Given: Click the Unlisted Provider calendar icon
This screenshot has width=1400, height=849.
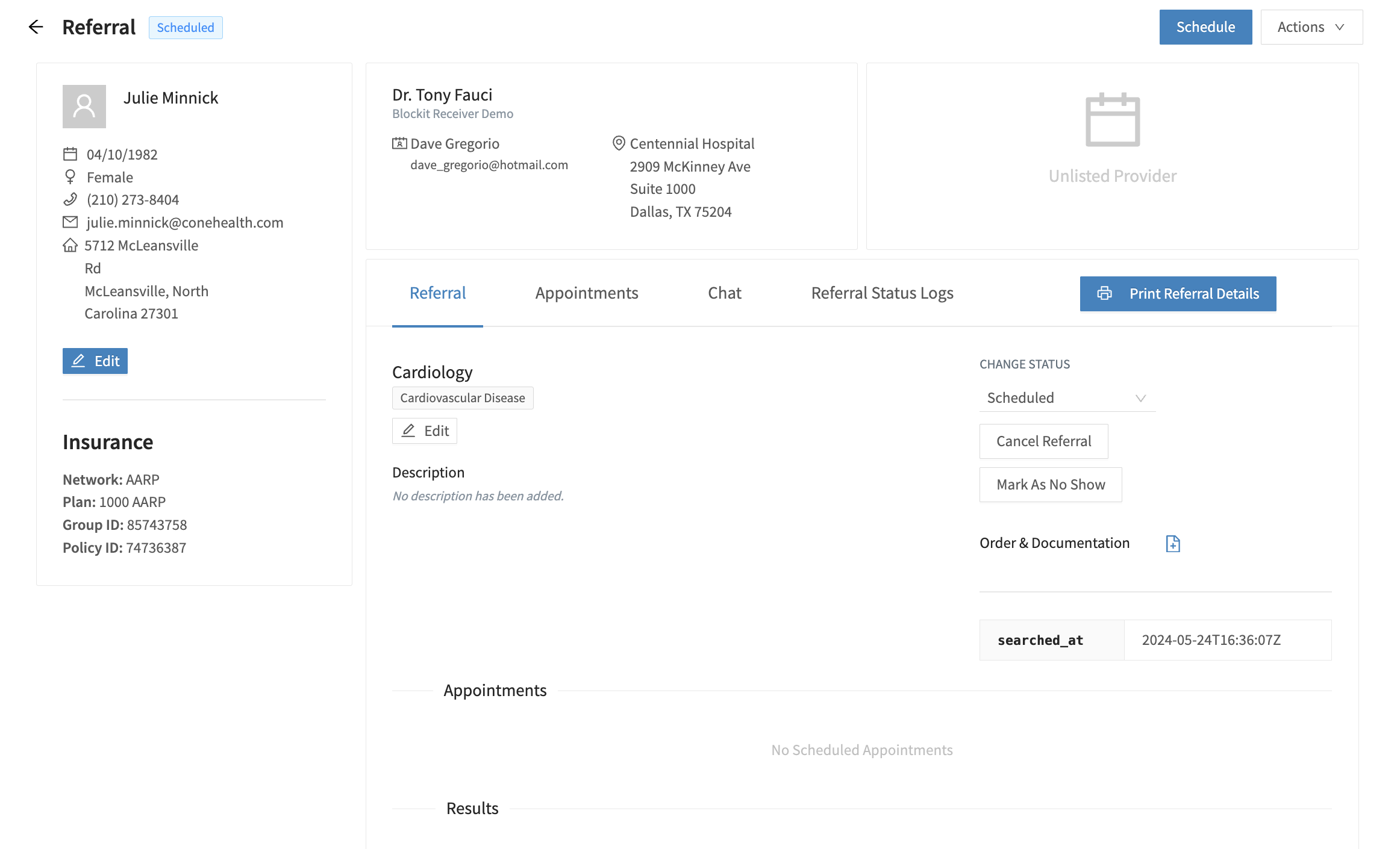Looking at the screenshot, I should coord(1112,120).
